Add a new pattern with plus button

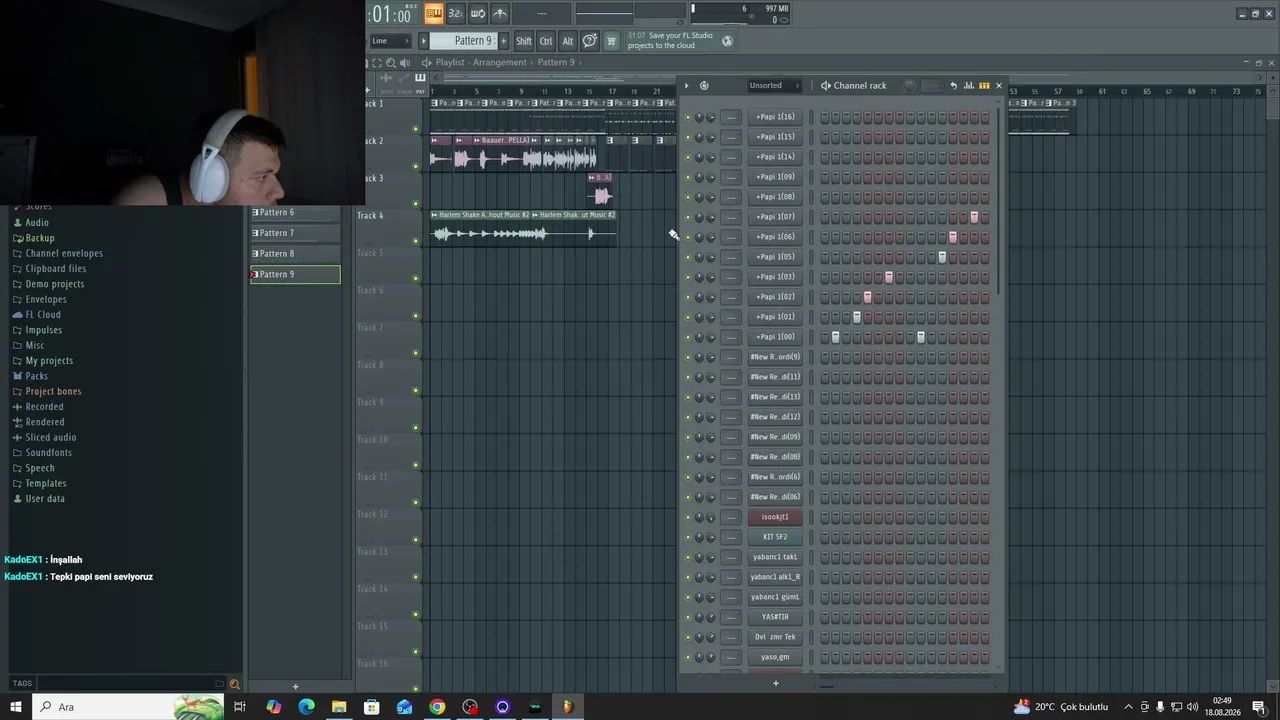[295, 687]
